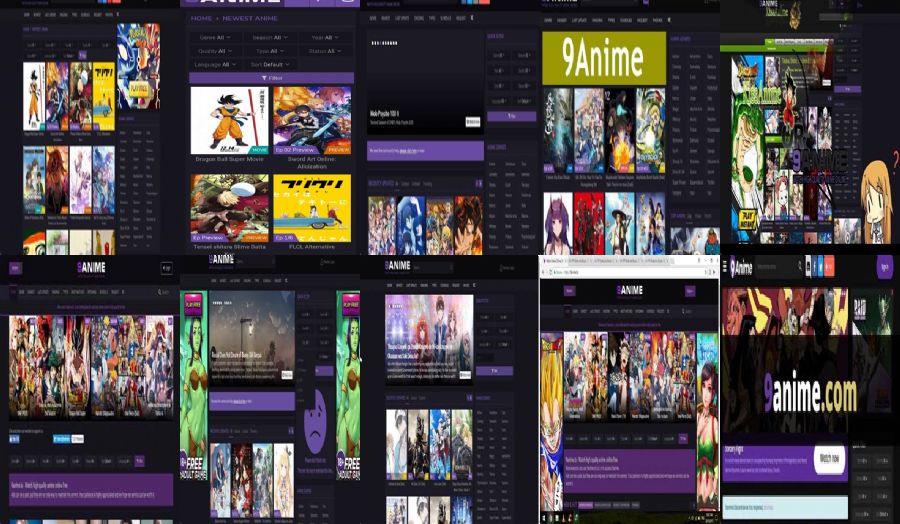Viewport: 900px width, 524px height.
Task: Open Dragon Ball Super Movie thumbnail
Action: 229,121
